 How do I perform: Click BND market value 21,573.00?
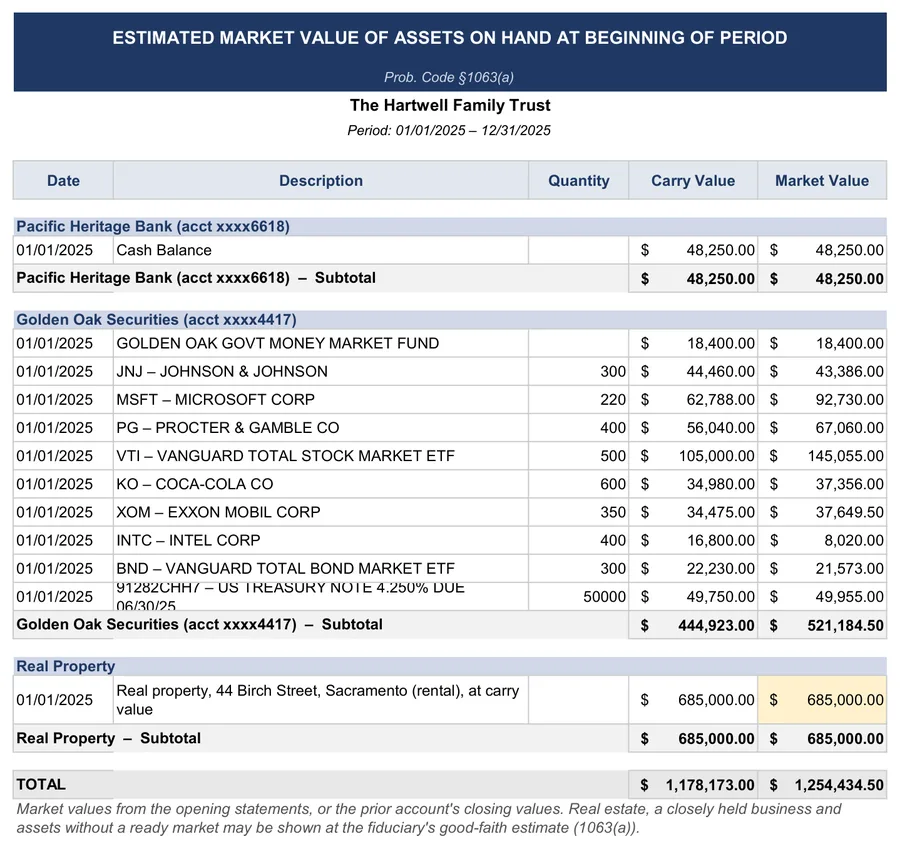(822, 568)
